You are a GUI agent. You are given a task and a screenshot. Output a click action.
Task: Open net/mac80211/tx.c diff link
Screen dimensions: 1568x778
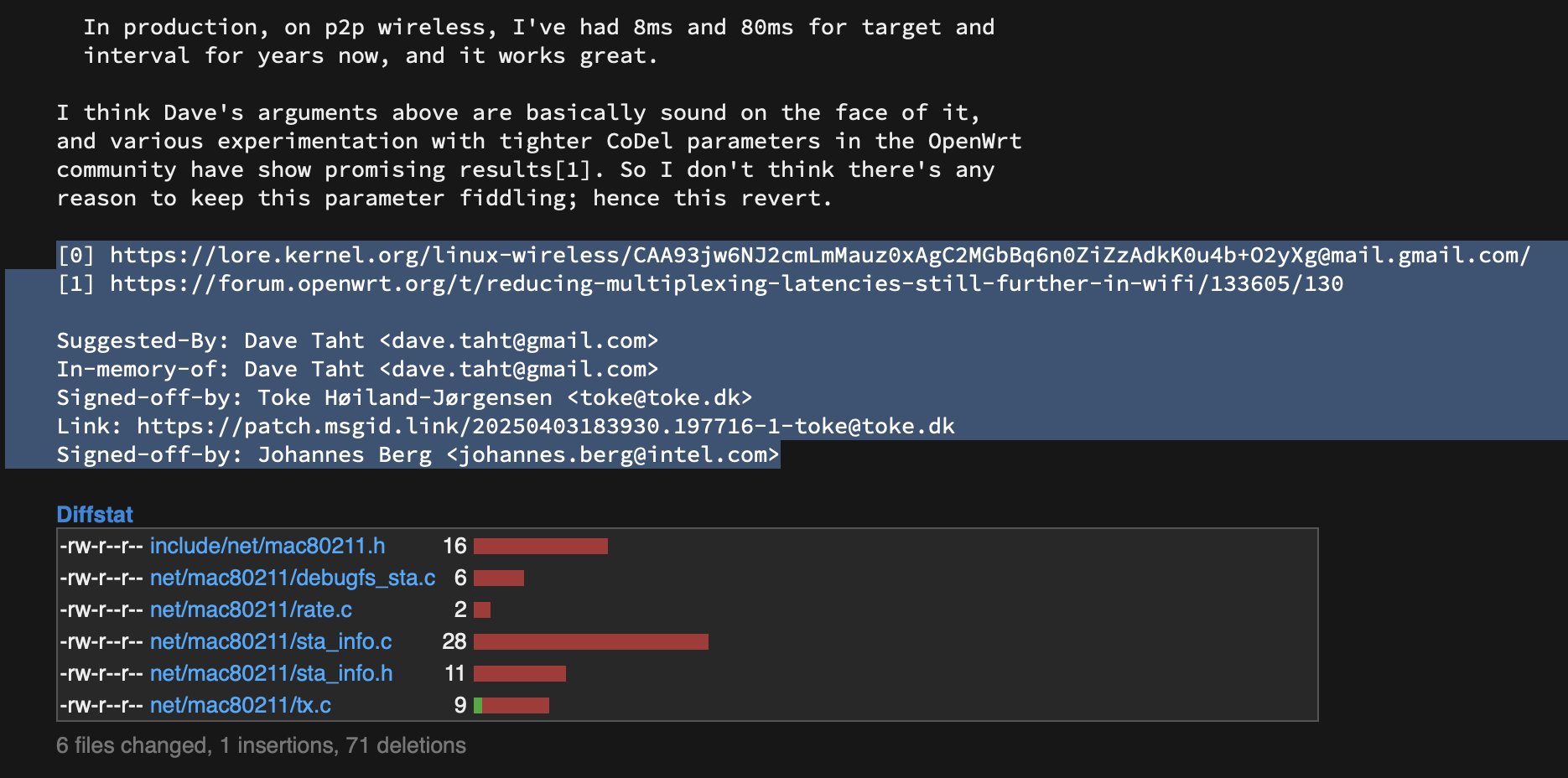[x=241, y=705]
